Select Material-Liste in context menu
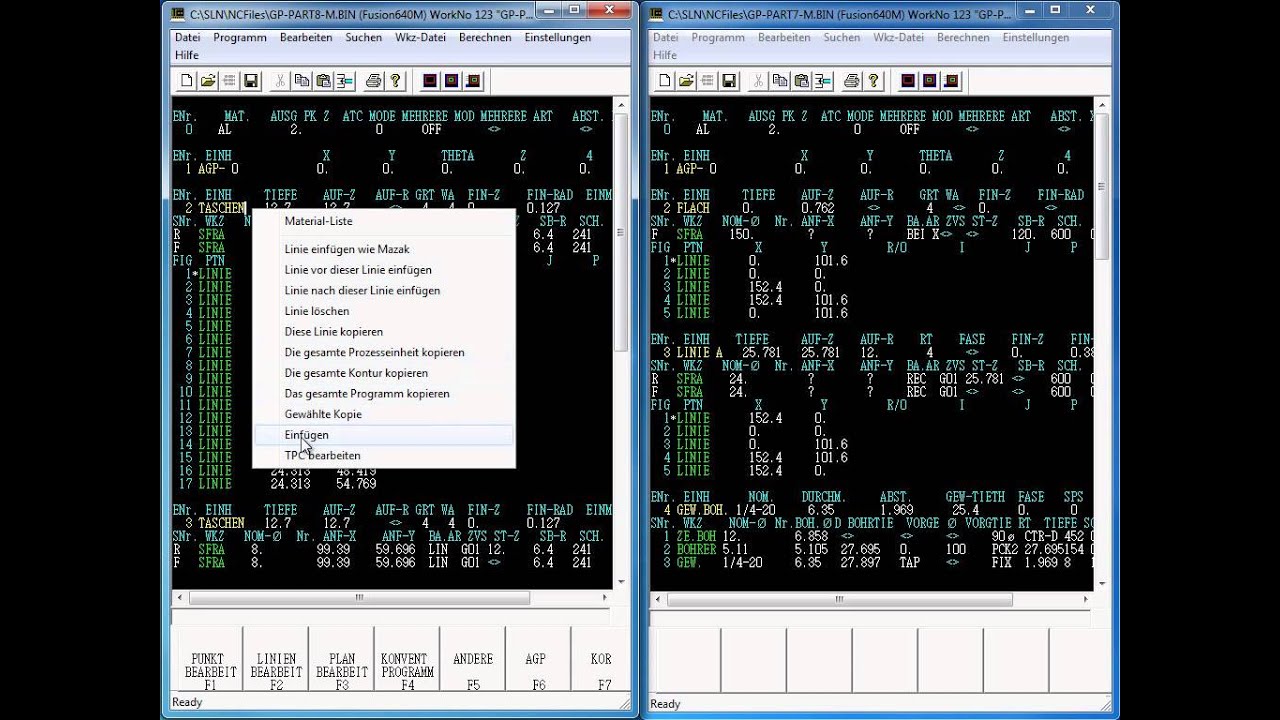Viewport: 1280px width, 720px height. point(384,221)
